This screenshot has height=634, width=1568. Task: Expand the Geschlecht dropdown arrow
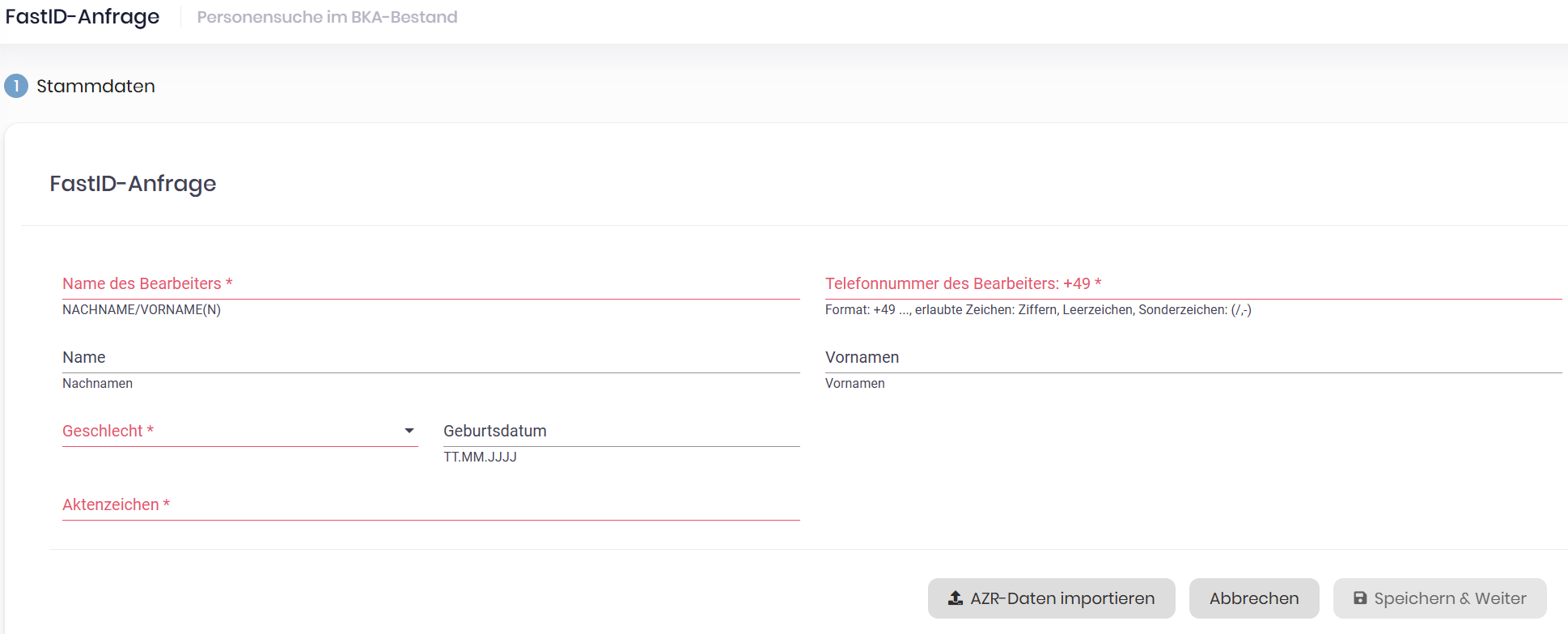409,431
